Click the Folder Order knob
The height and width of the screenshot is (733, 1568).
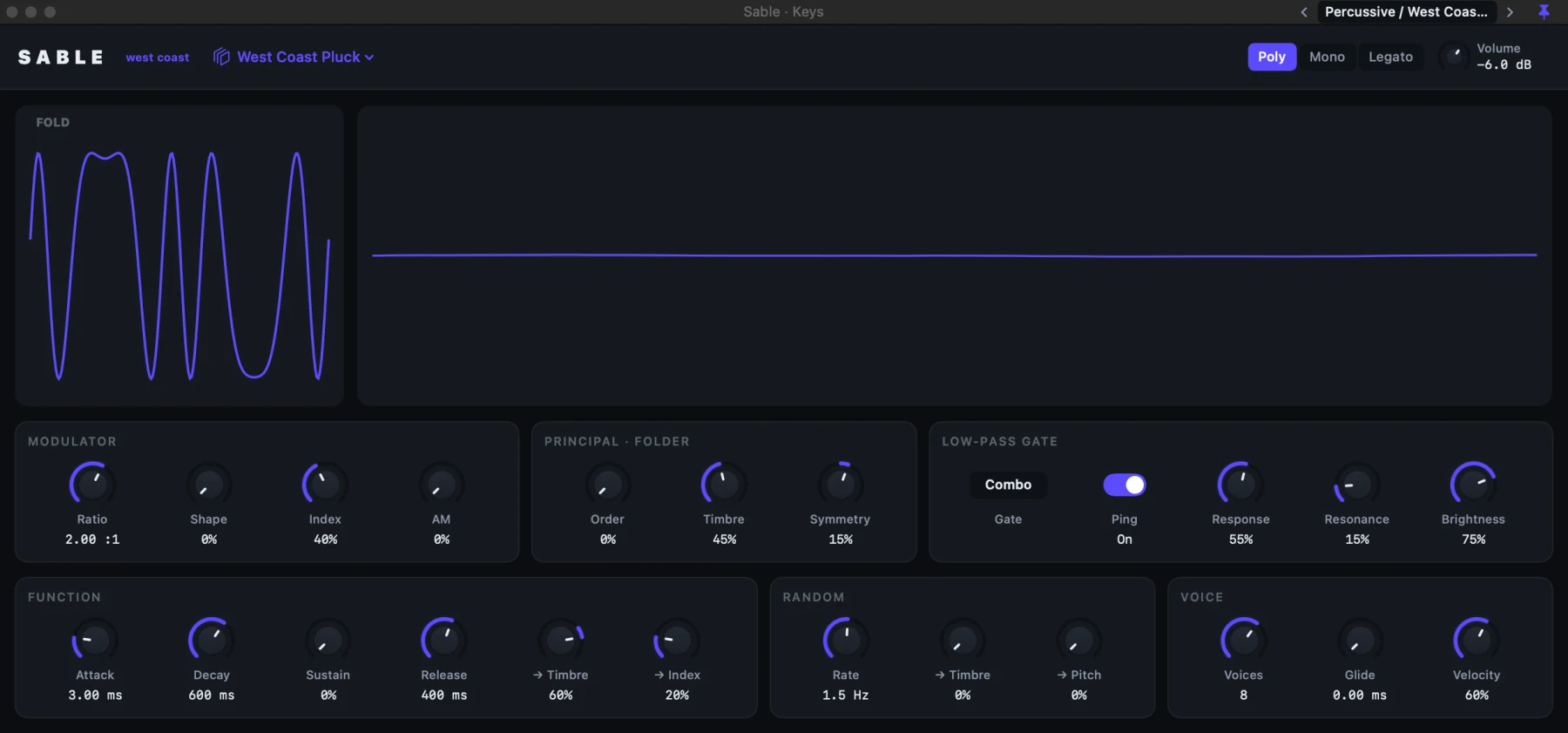coord(608,484)
